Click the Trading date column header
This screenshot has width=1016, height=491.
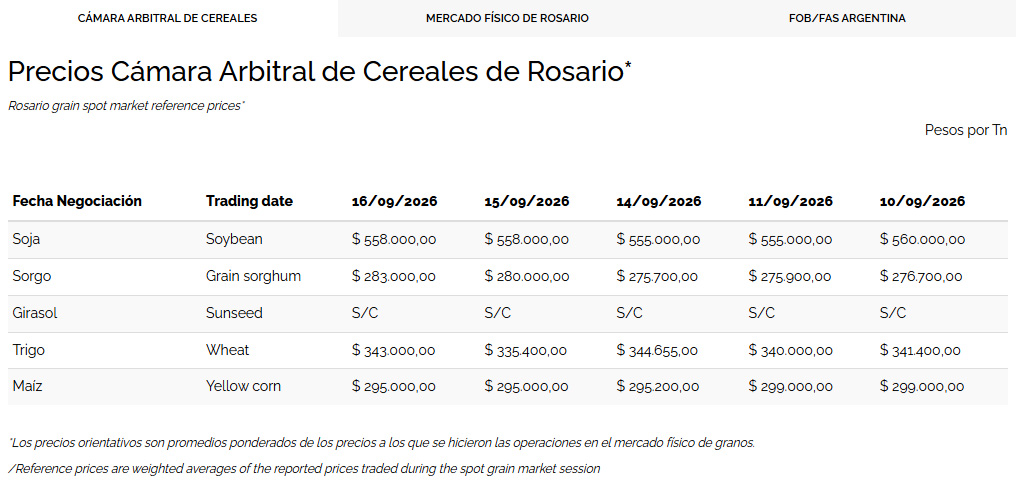[249, 201]
